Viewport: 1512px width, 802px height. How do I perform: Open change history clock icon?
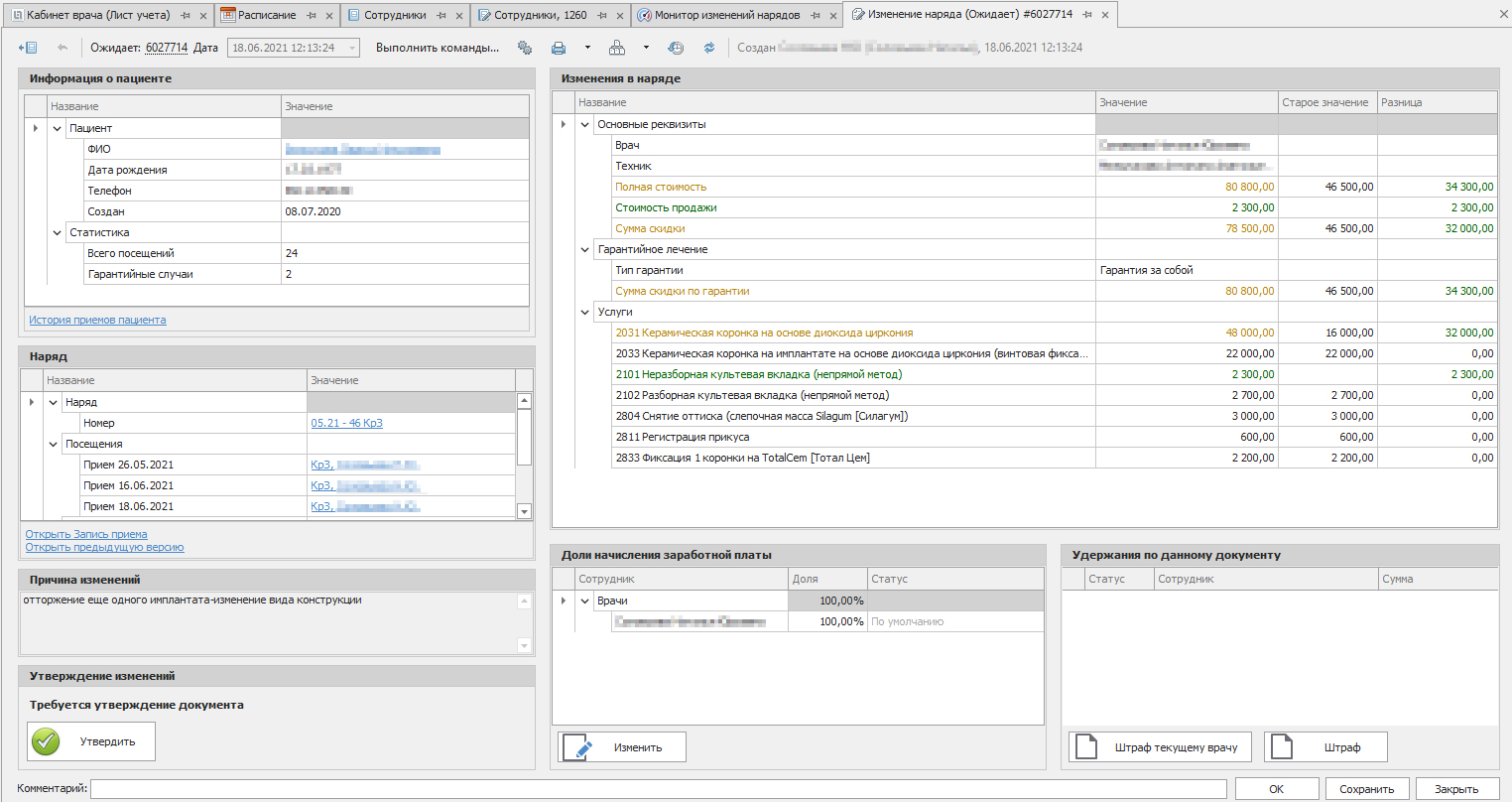(x=676, y=48)
